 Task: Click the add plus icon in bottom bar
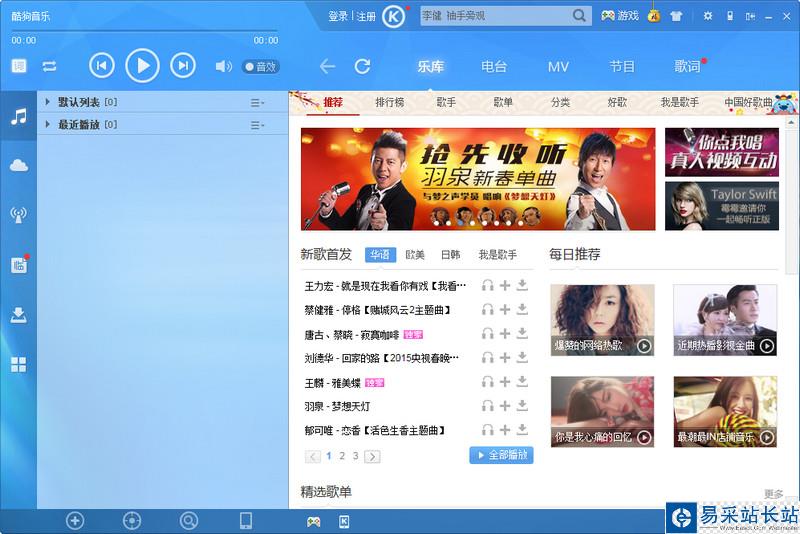75,521
